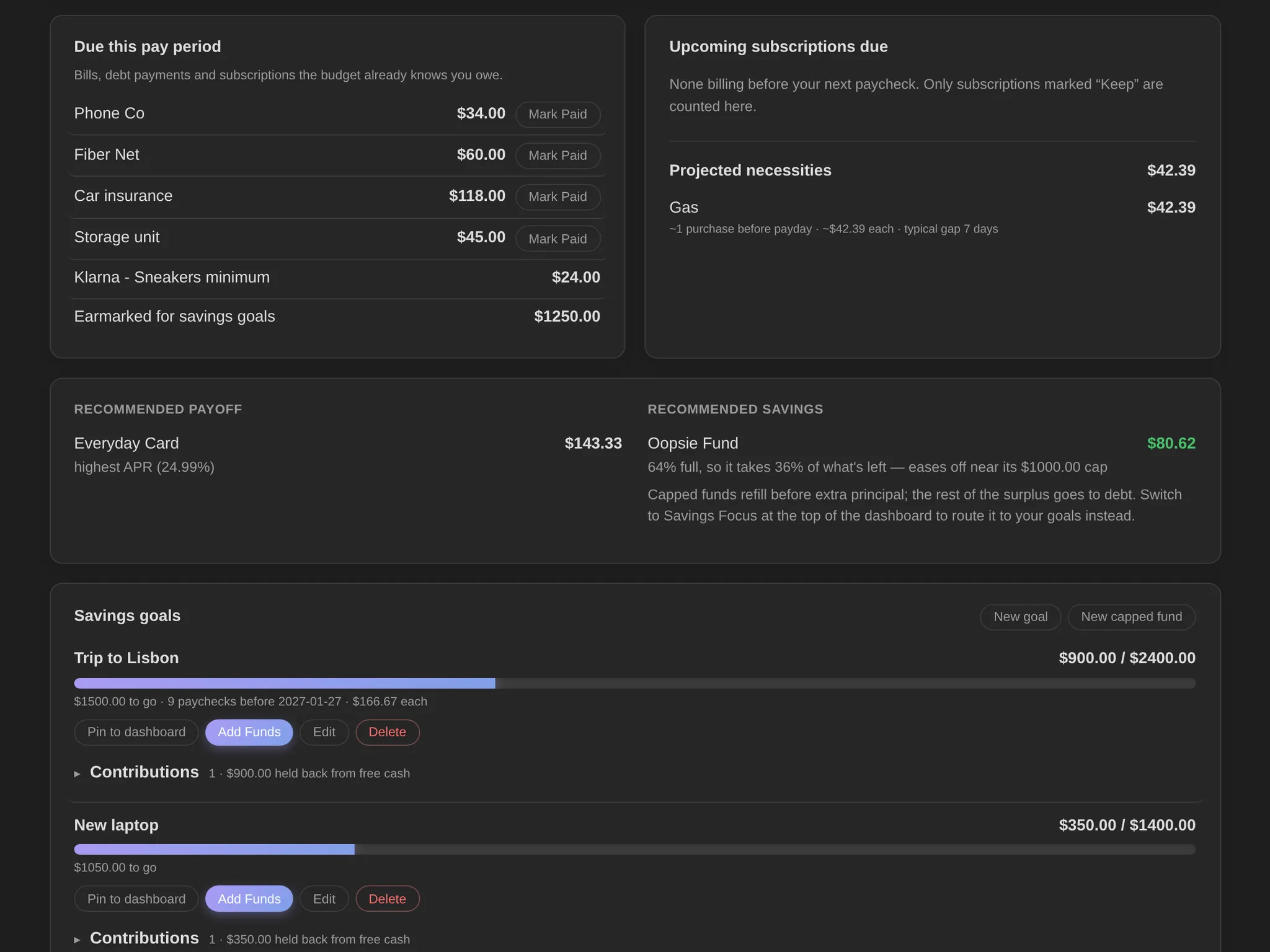Click the $1050.00 to go label
Screen dimensions: 1270x952
[115, 868]
